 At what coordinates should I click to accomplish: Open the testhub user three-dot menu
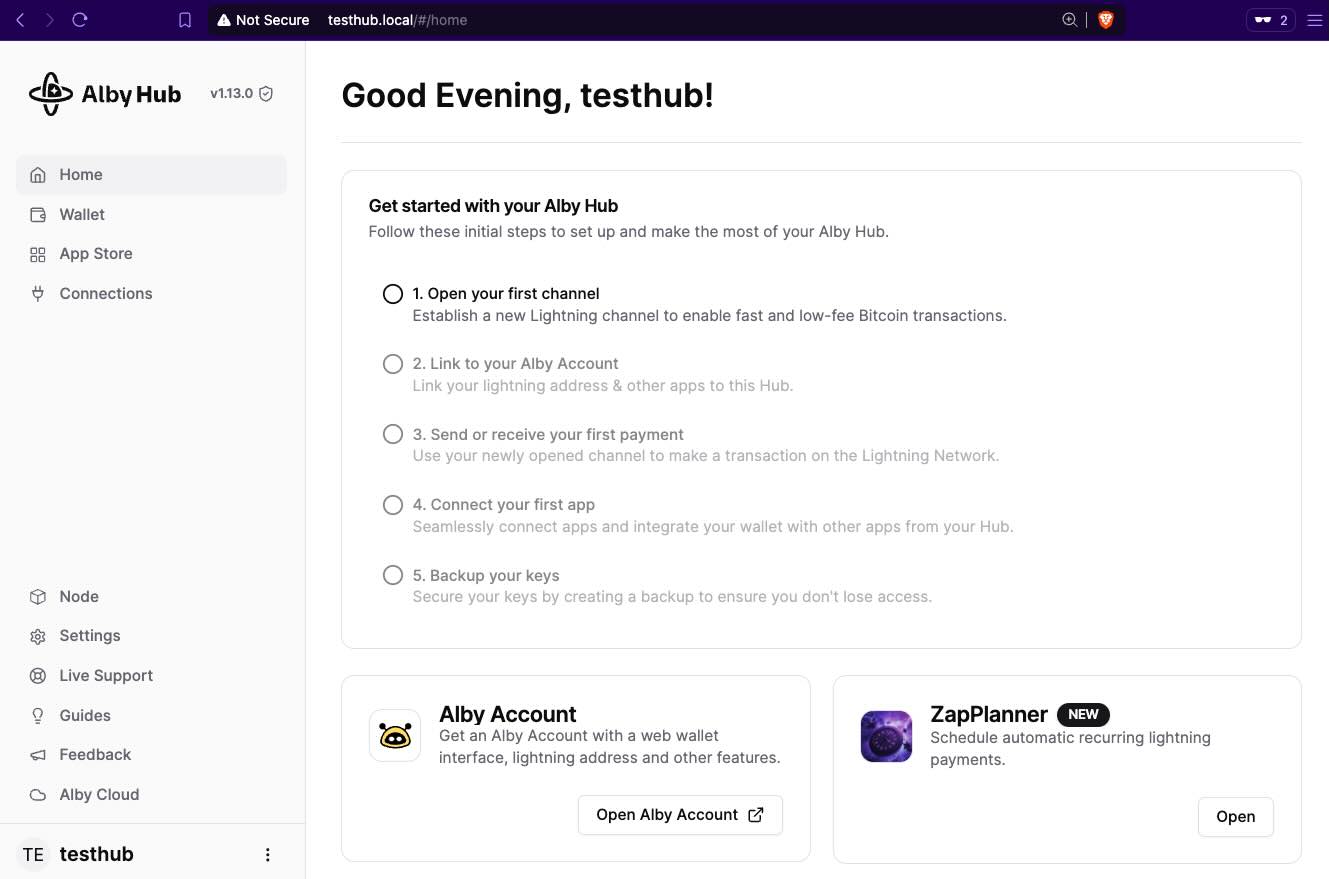[x=267, y=855]
